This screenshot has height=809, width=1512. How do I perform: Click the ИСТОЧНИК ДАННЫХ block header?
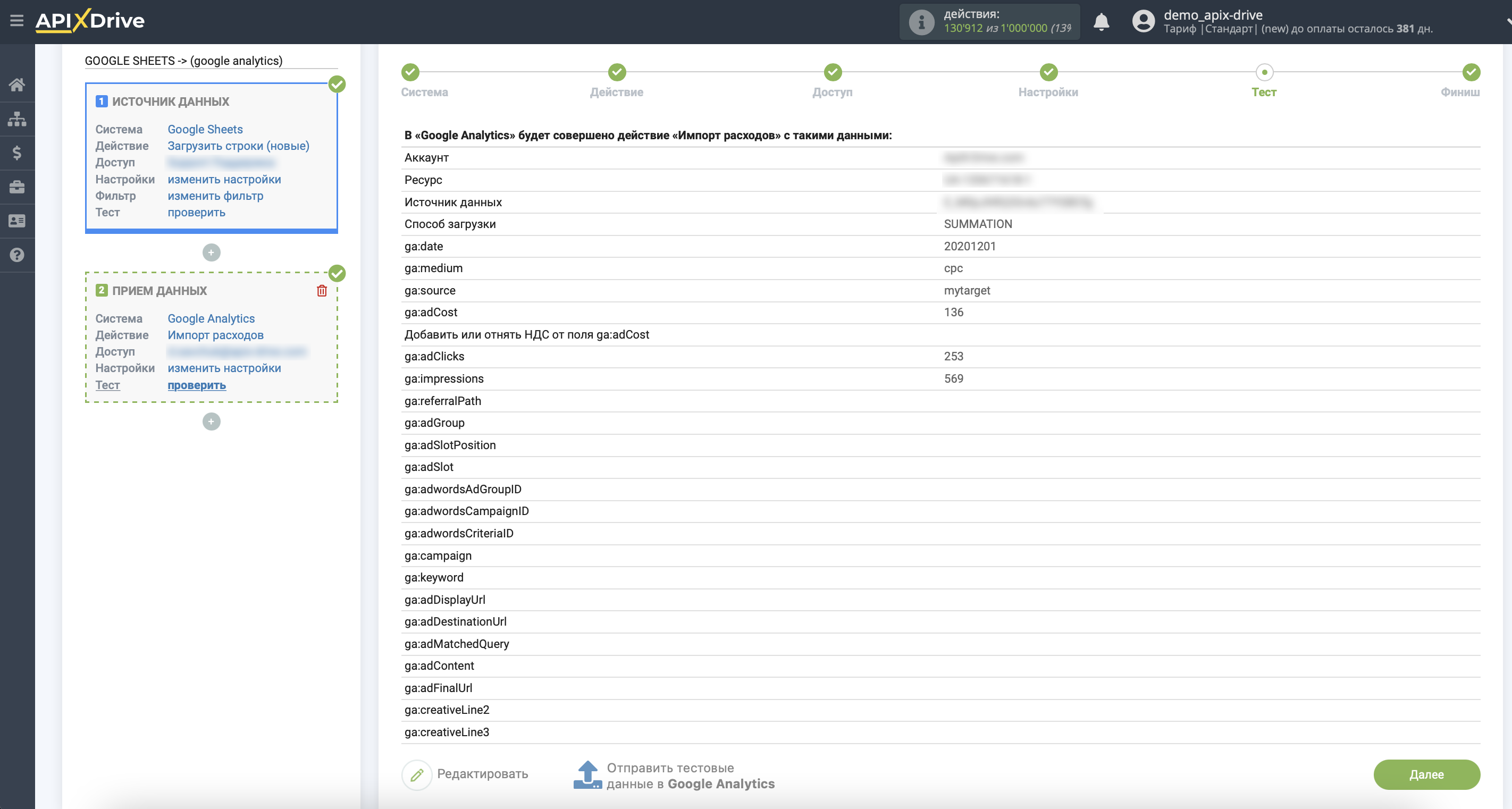pos(170,102)
